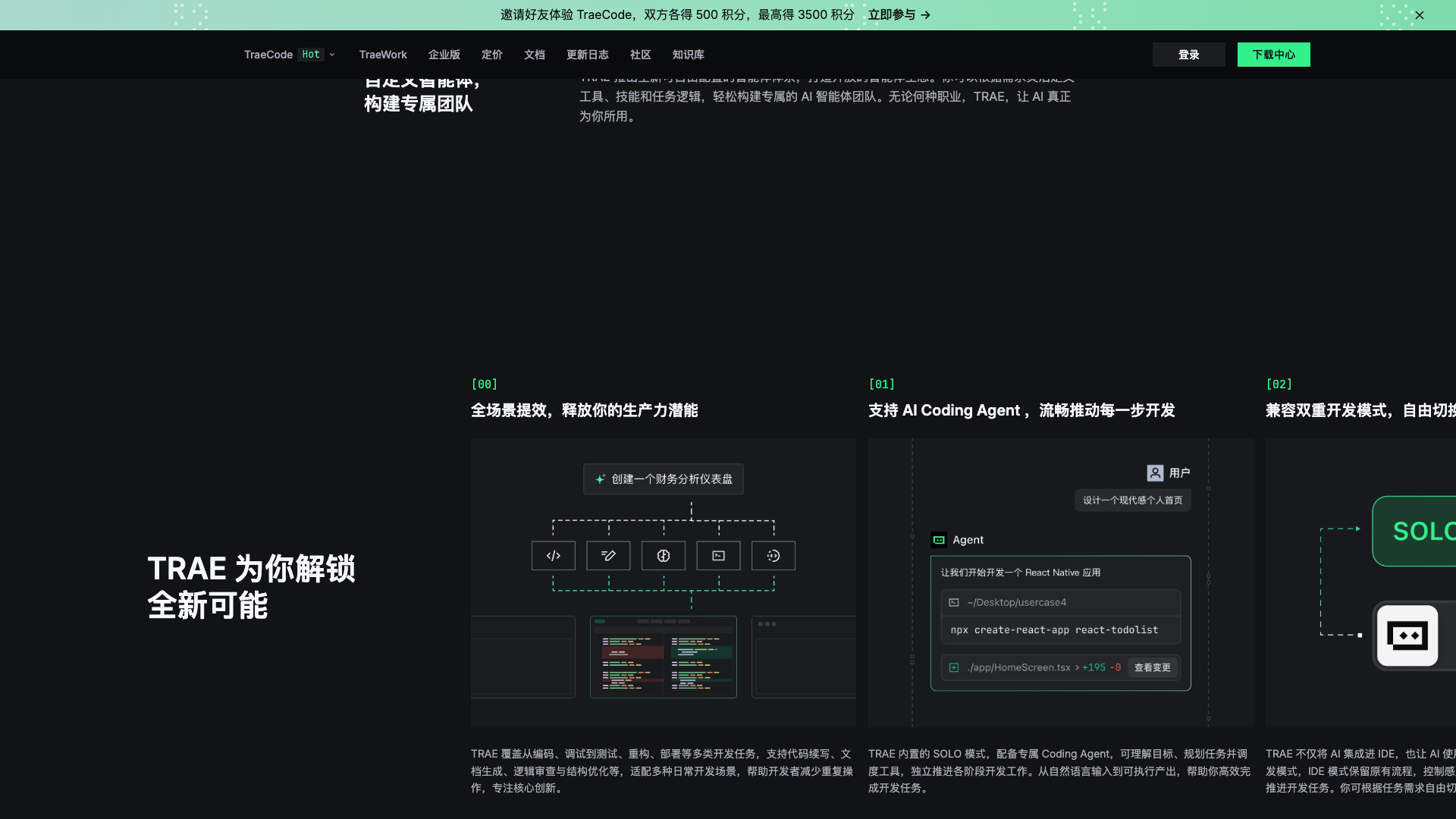Click the circular refresh icon in diagram
The height and width of the screenshot is (819, 1456).
773,556
